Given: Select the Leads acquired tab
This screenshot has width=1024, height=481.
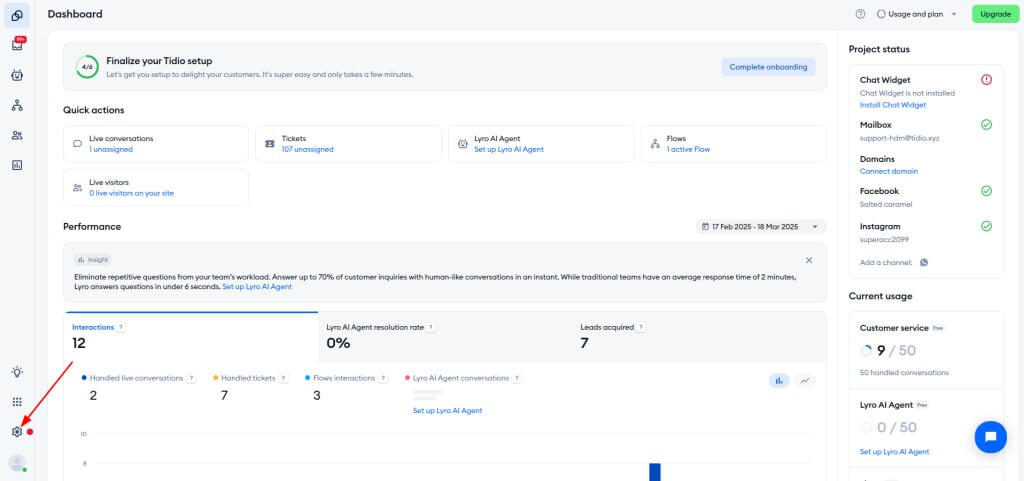Looking at the screenshot, I should click(x=699, y=337).
